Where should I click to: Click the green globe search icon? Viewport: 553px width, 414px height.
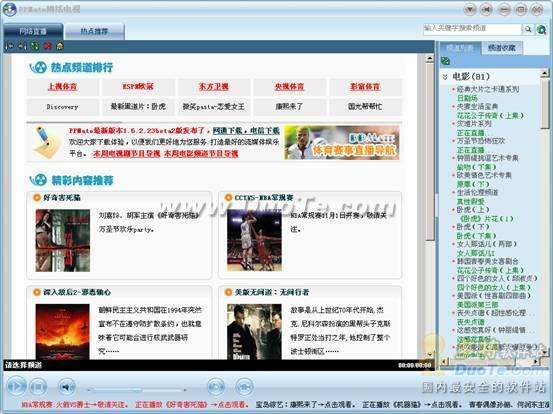click(x=541, y=29)
